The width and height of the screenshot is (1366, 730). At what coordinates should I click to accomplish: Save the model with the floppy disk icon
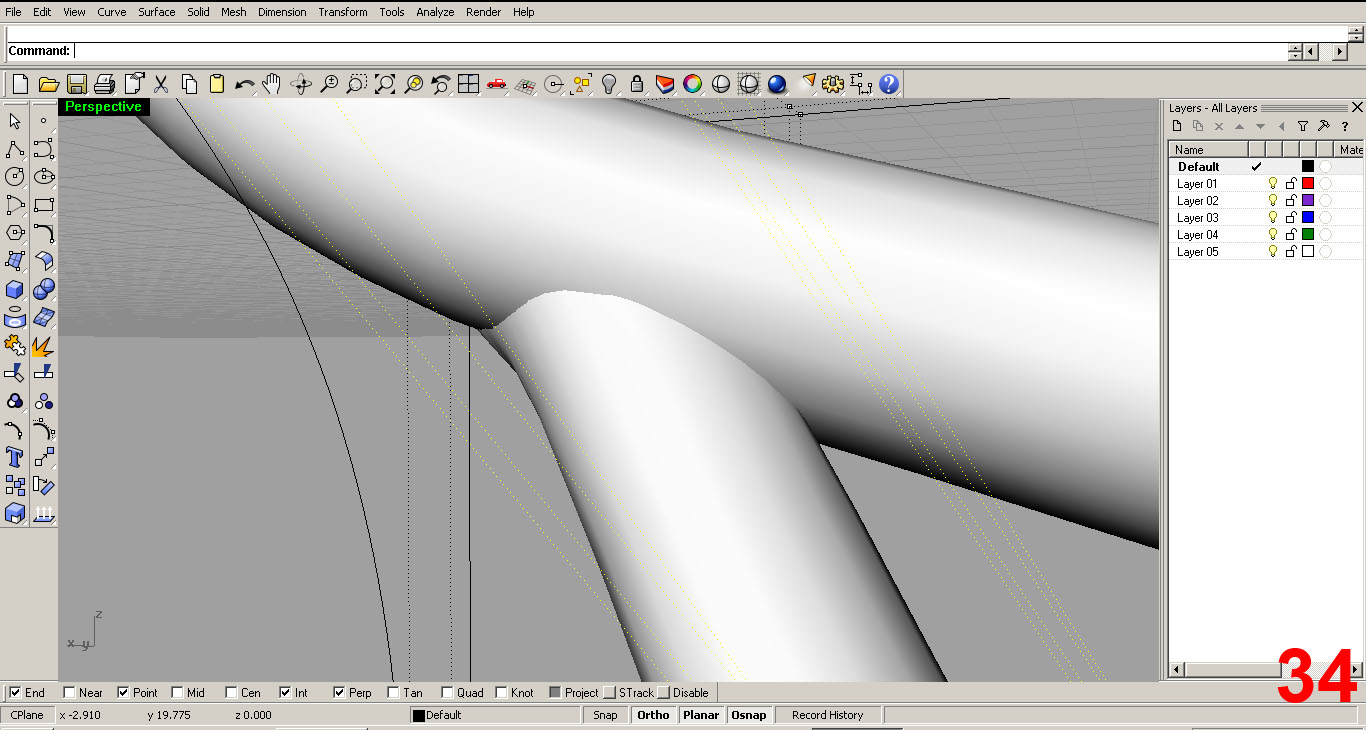77,84
